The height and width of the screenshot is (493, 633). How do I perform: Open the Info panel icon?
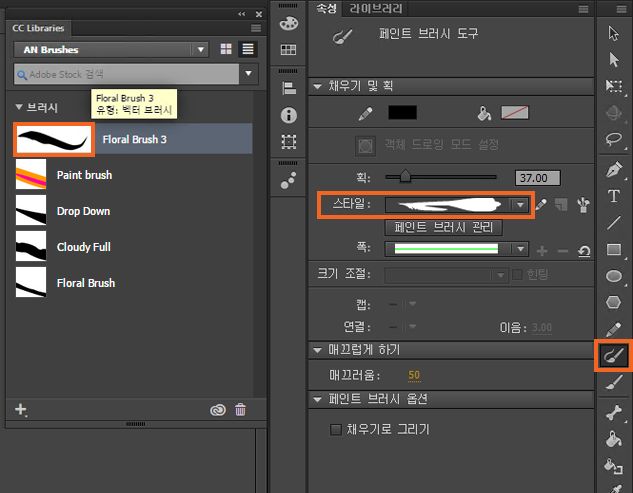tap(289, 115)
